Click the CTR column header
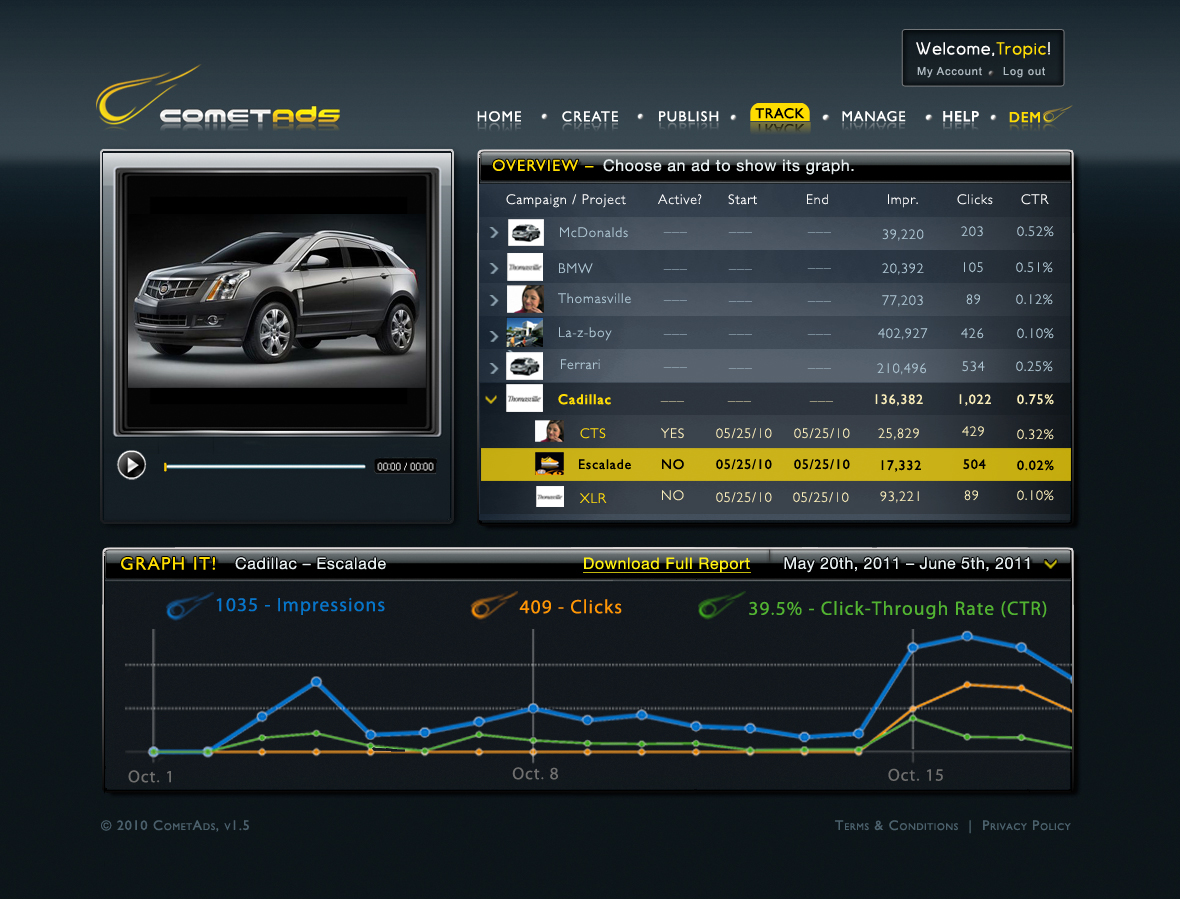Image resolution: width=1180 pixels, height=900 pixels. coord(1035,199)
